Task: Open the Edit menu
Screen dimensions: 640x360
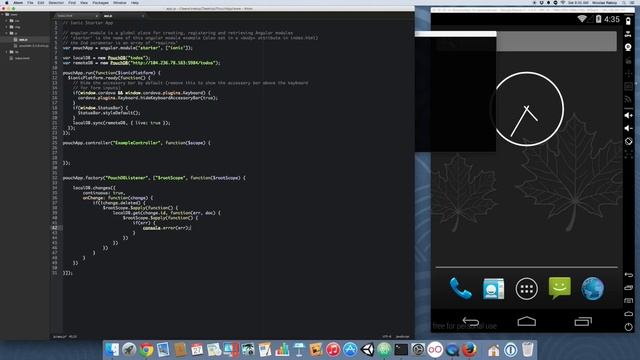Action: [x=41, y=2]
